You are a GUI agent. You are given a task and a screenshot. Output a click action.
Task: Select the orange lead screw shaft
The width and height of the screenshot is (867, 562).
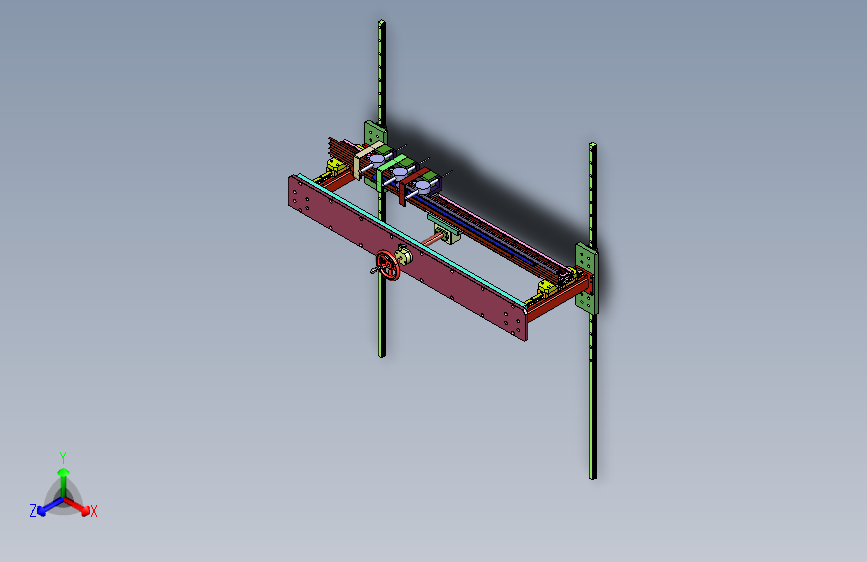pyautogui.click(x=432, y=240)
